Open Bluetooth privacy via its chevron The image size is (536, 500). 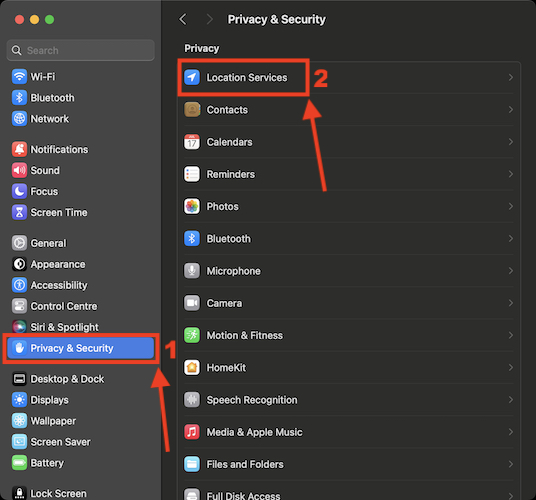tap(511, 239)
